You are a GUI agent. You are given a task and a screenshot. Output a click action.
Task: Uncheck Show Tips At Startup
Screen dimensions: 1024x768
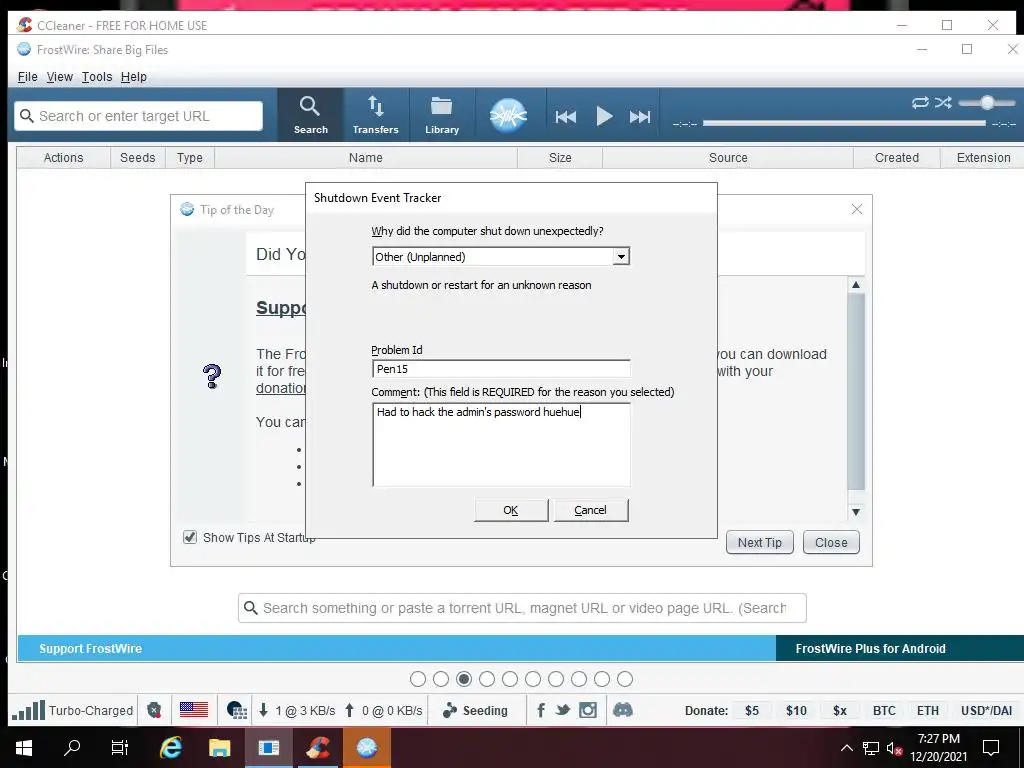[x=190, y=537]
